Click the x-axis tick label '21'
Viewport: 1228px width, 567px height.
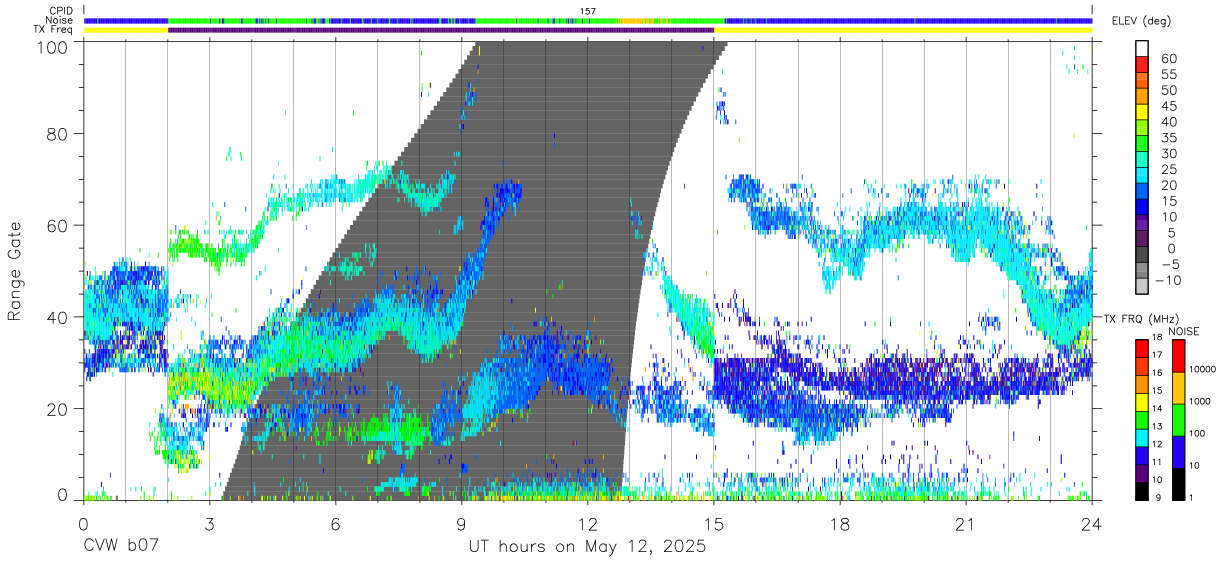tap(966, 524)
